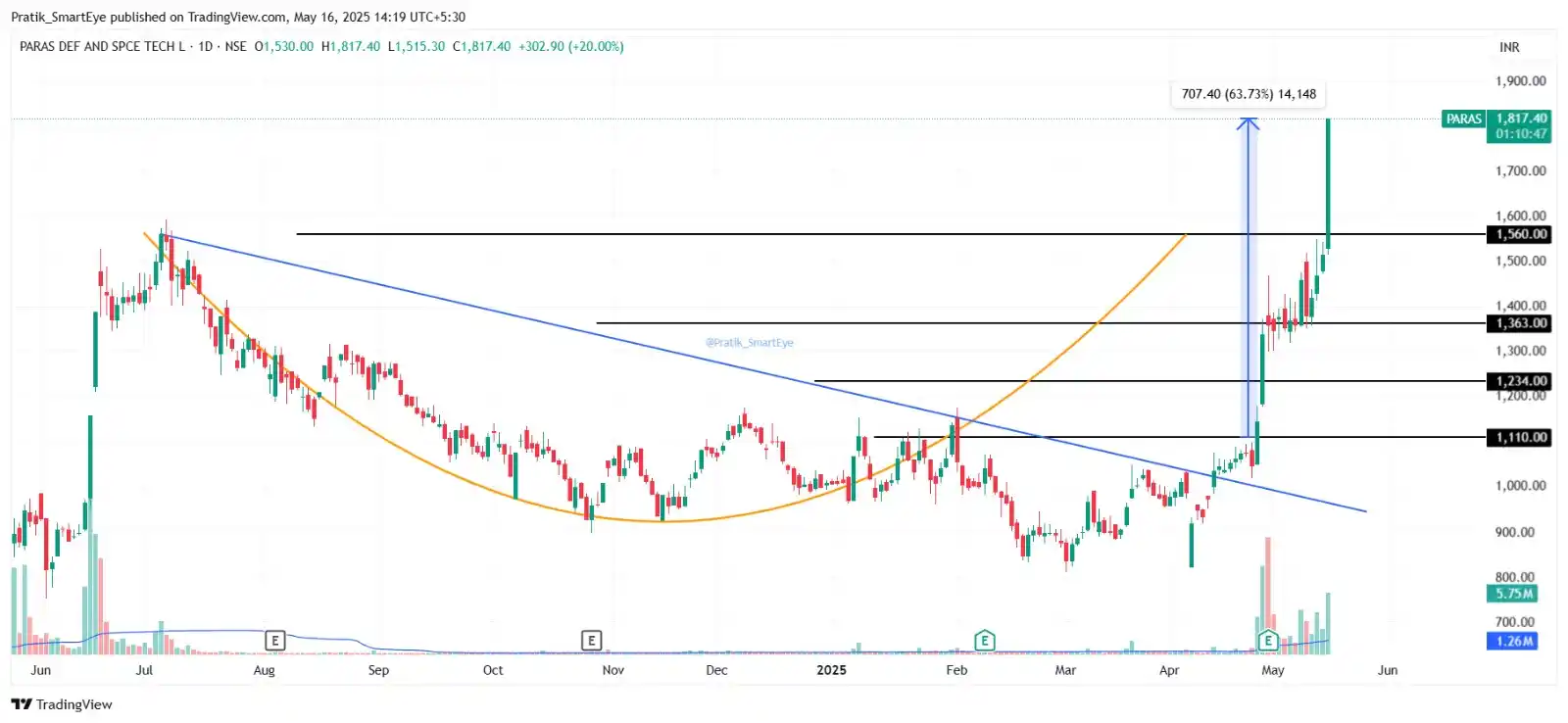
Task: Click the measurement label 707.40 (63.73%) 14,148
Action: tap(1249, 94)
